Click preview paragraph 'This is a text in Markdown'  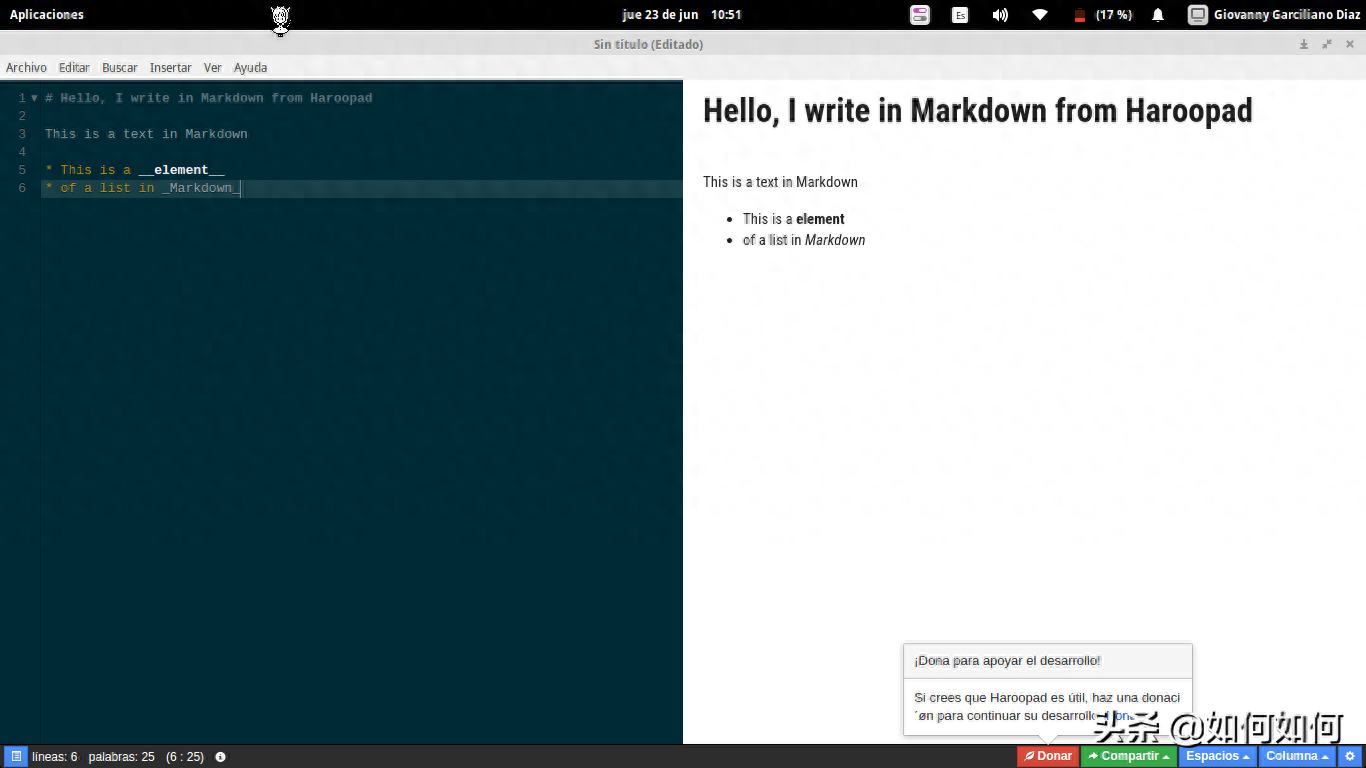click(x=780, y=182)
